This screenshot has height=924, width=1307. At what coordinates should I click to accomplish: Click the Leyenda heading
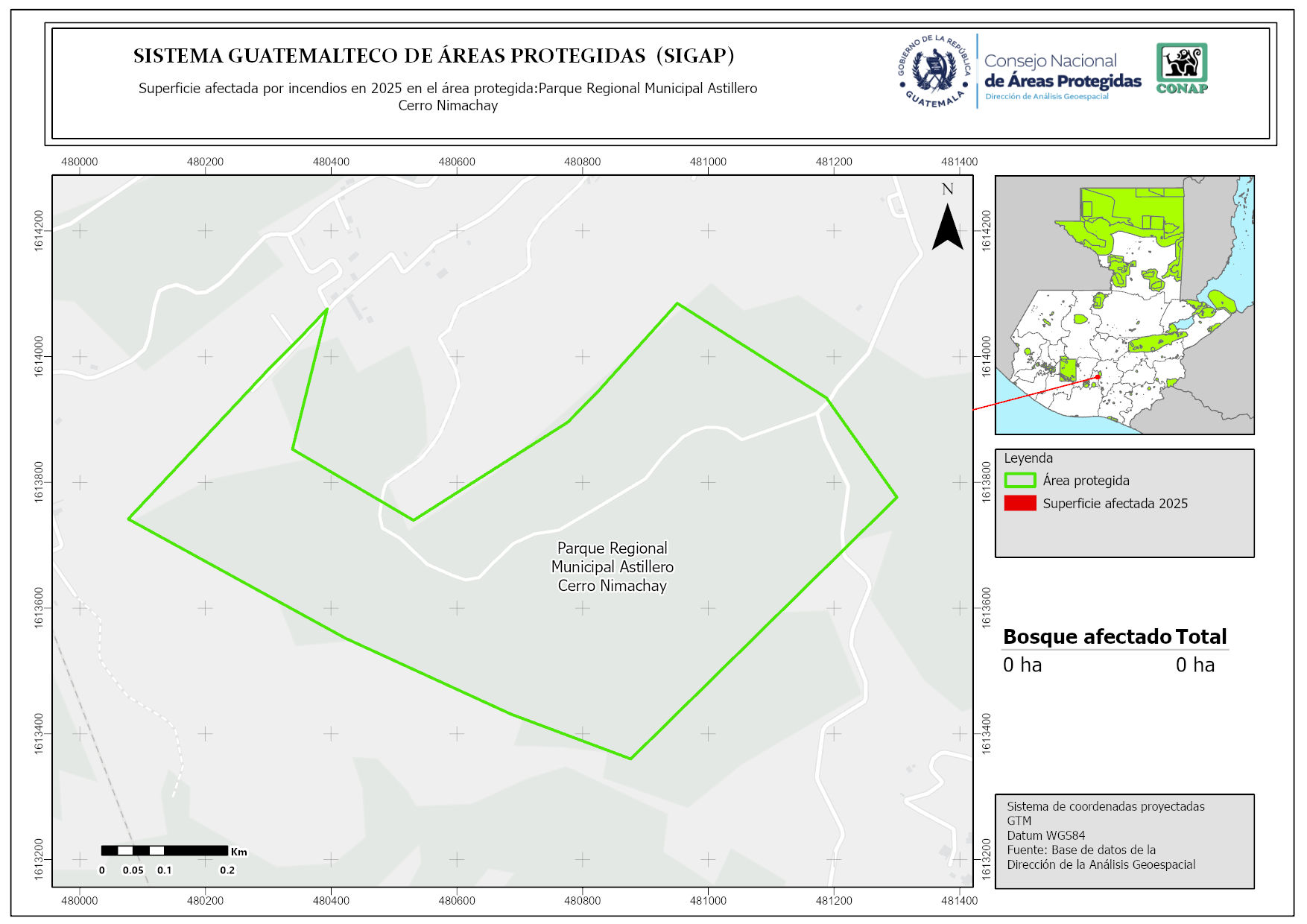coord(1028,458)
